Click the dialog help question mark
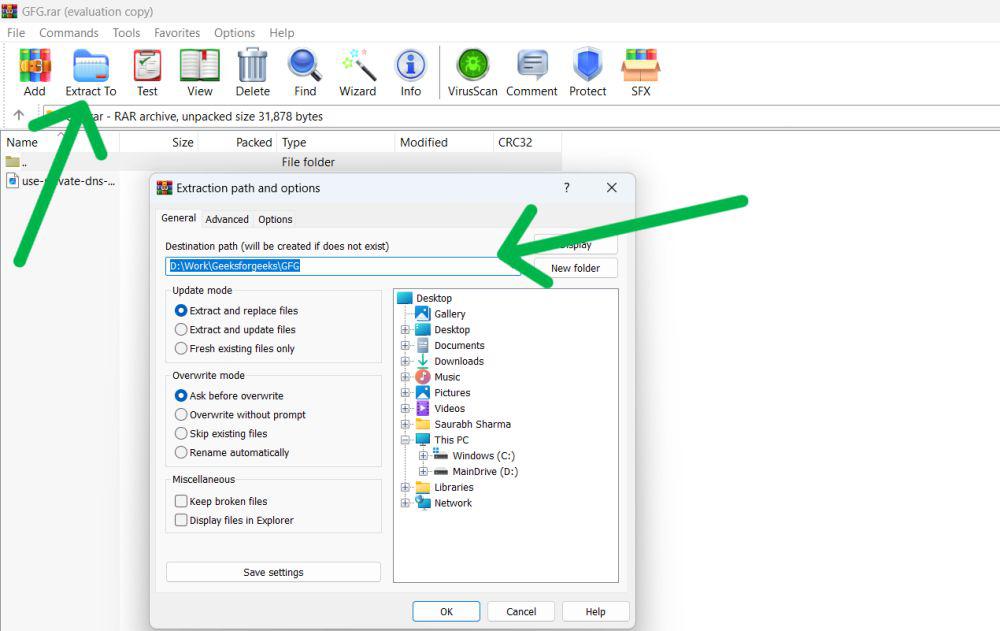This screenshot has height=631, width=1000. tap(566, 188)
